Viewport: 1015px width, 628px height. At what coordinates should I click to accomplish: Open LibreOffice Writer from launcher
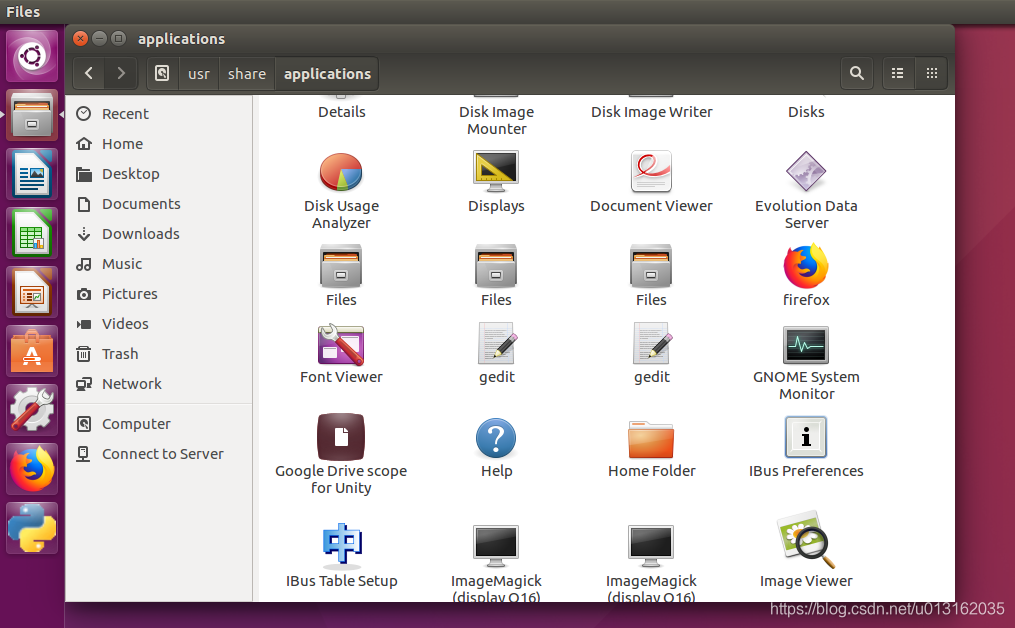(x=32, y=174)
